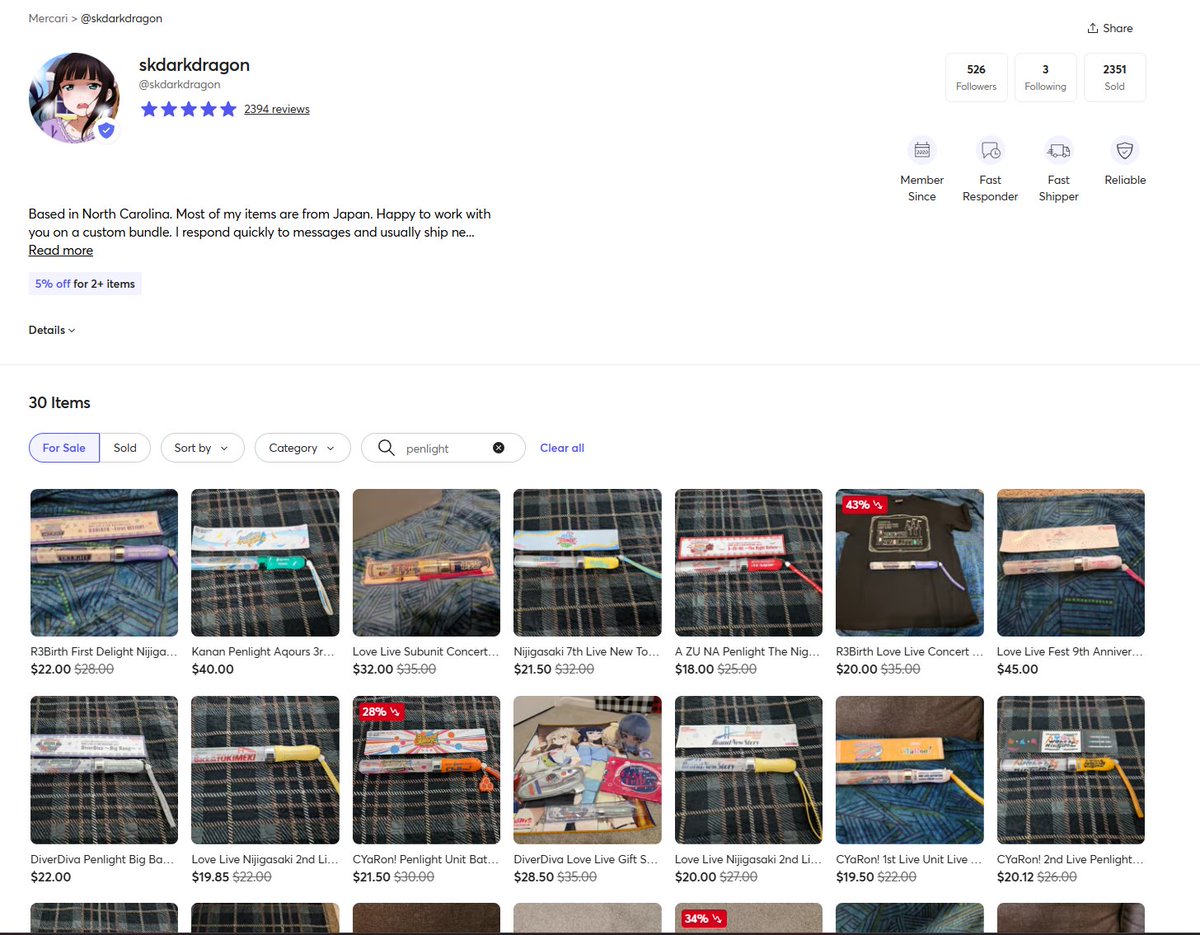Click the 5% off for 2+ items badge
The width and height of the screenshot is (1200, 935).
(85, 284)
